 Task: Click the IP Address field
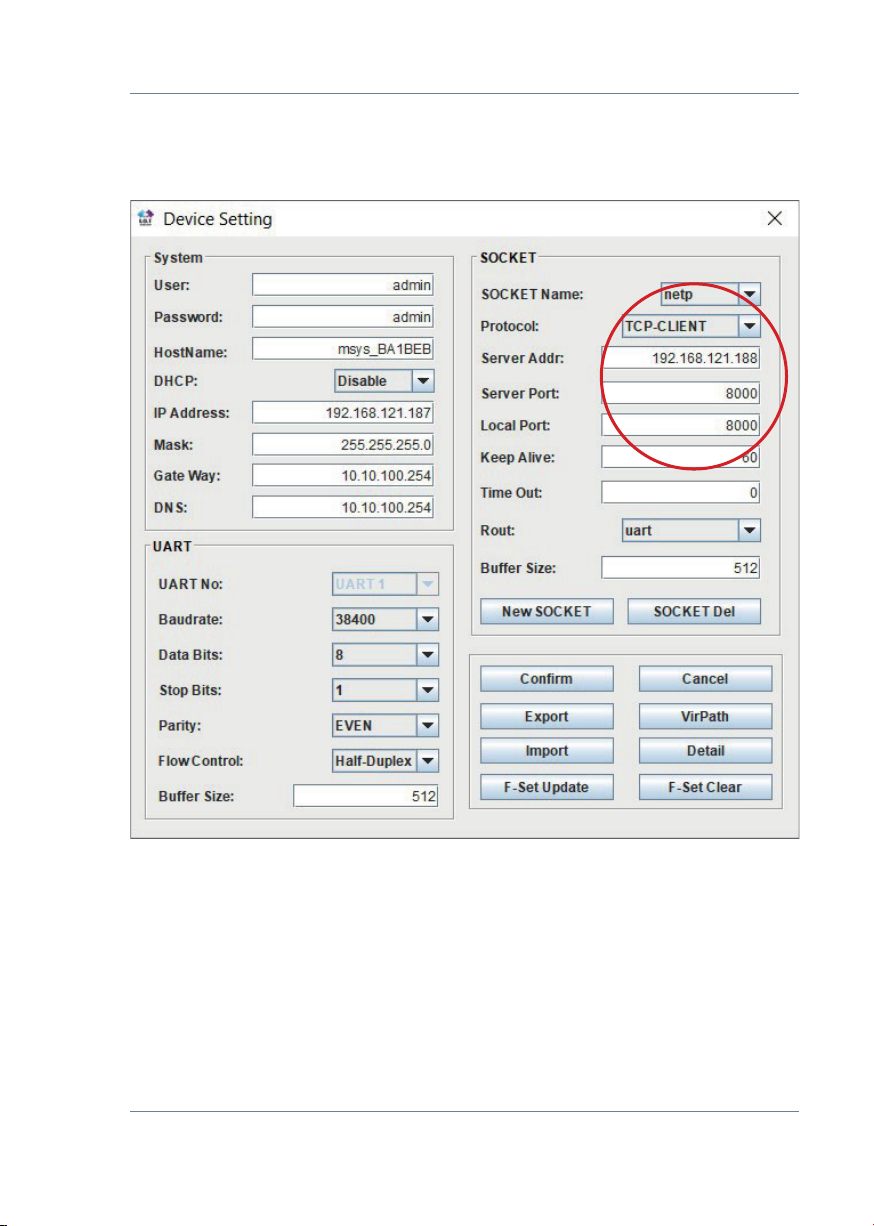coord(343,413)
